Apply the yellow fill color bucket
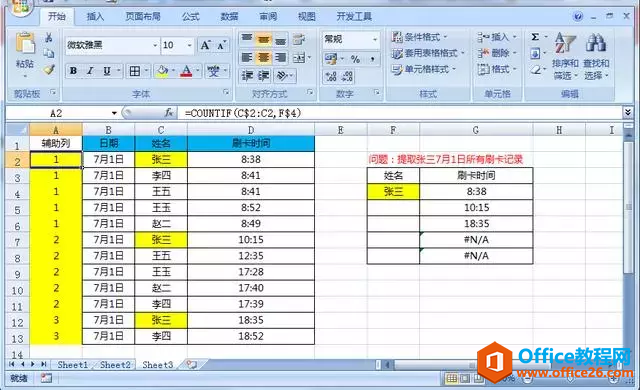 tap(162, 71)
